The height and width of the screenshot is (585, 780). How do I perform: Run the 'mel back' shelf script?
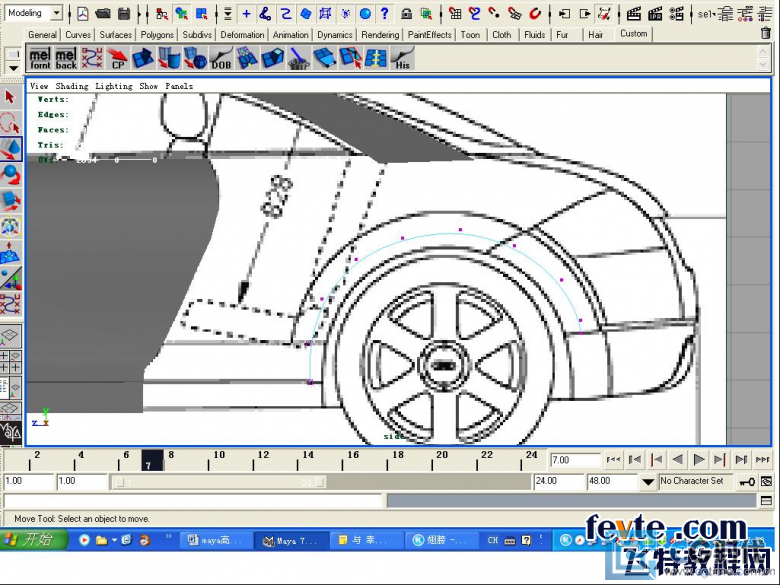point(66,58)
